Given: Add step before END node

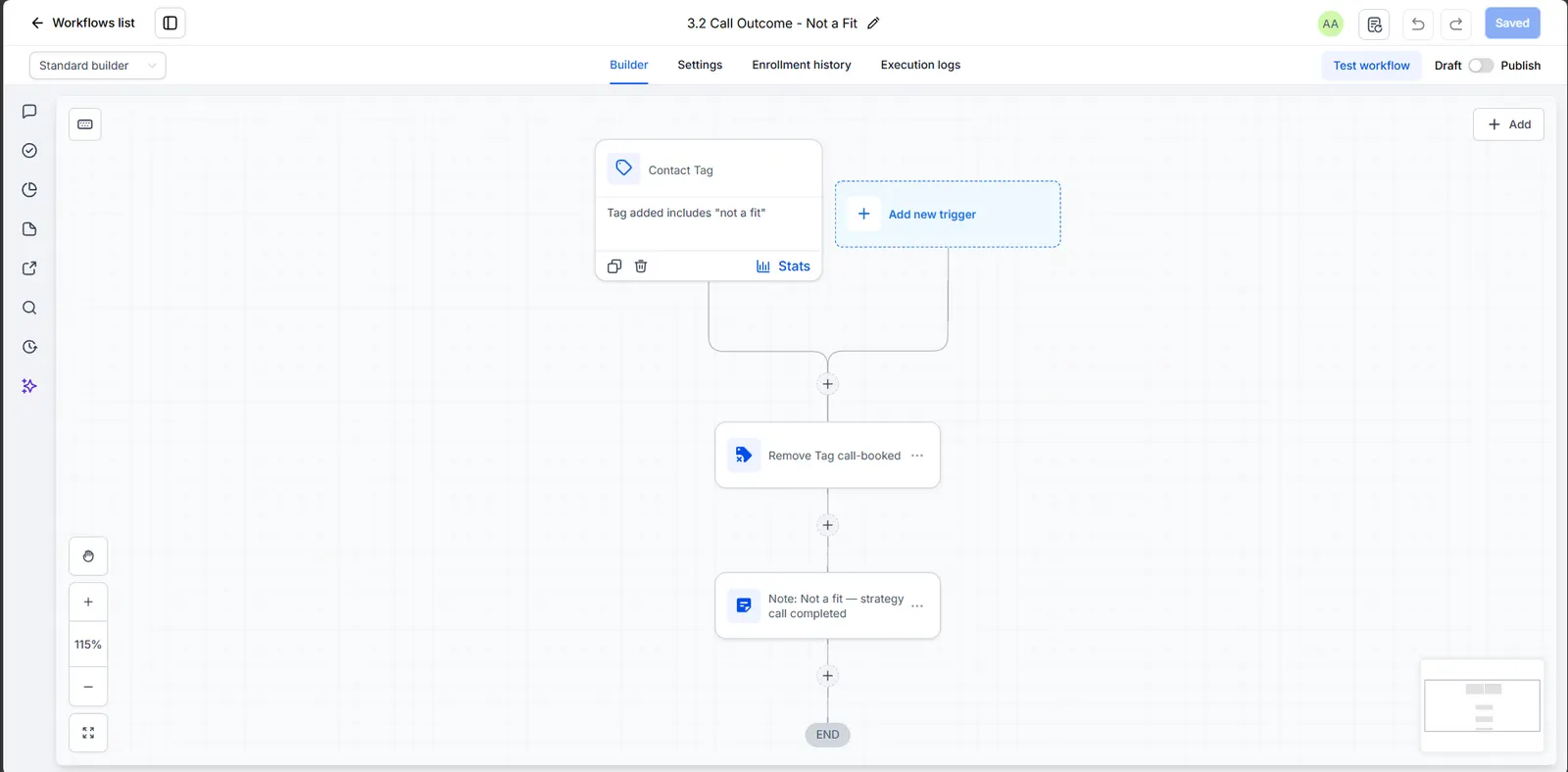Looking at the screenshot, I should click(x=828, y=676).
